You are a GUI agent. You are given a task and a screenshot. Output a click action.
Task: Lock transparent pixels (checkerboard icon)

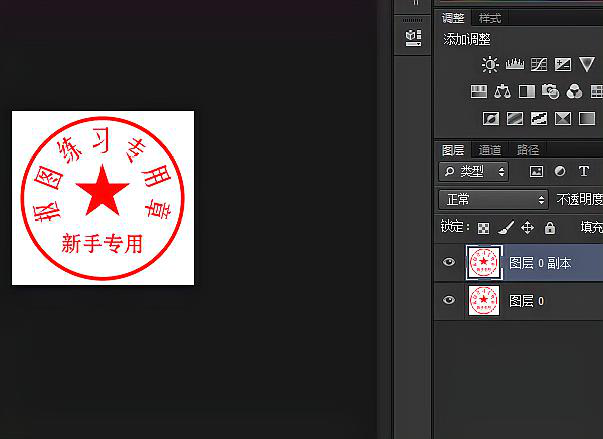tap(483, 228)
